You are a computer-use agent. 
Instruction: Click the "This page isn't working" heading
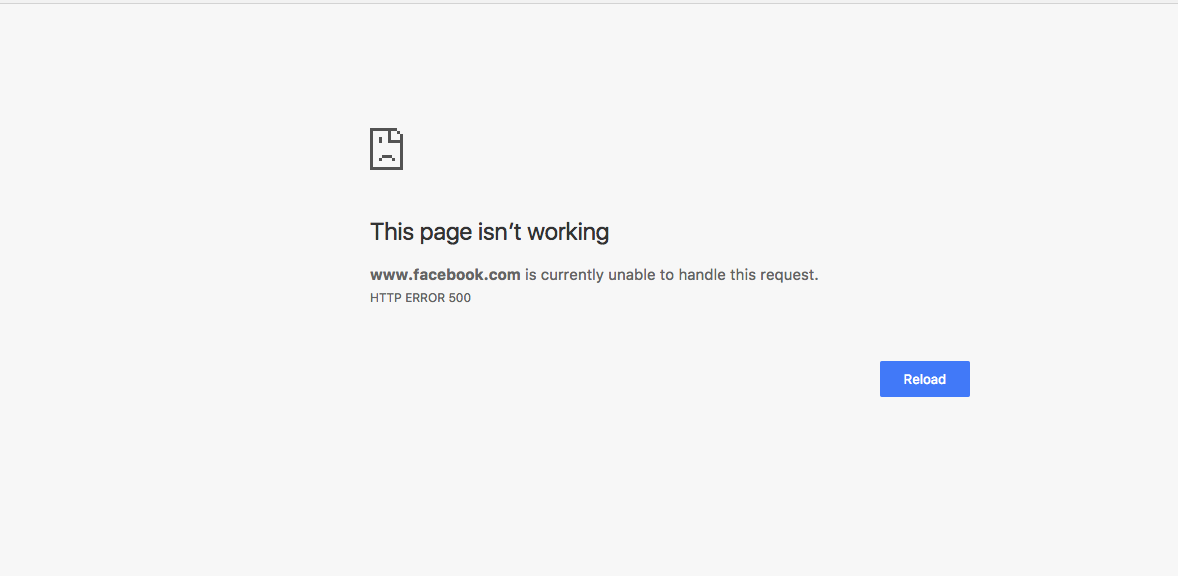pyautogui.click(x=489, y=232)
